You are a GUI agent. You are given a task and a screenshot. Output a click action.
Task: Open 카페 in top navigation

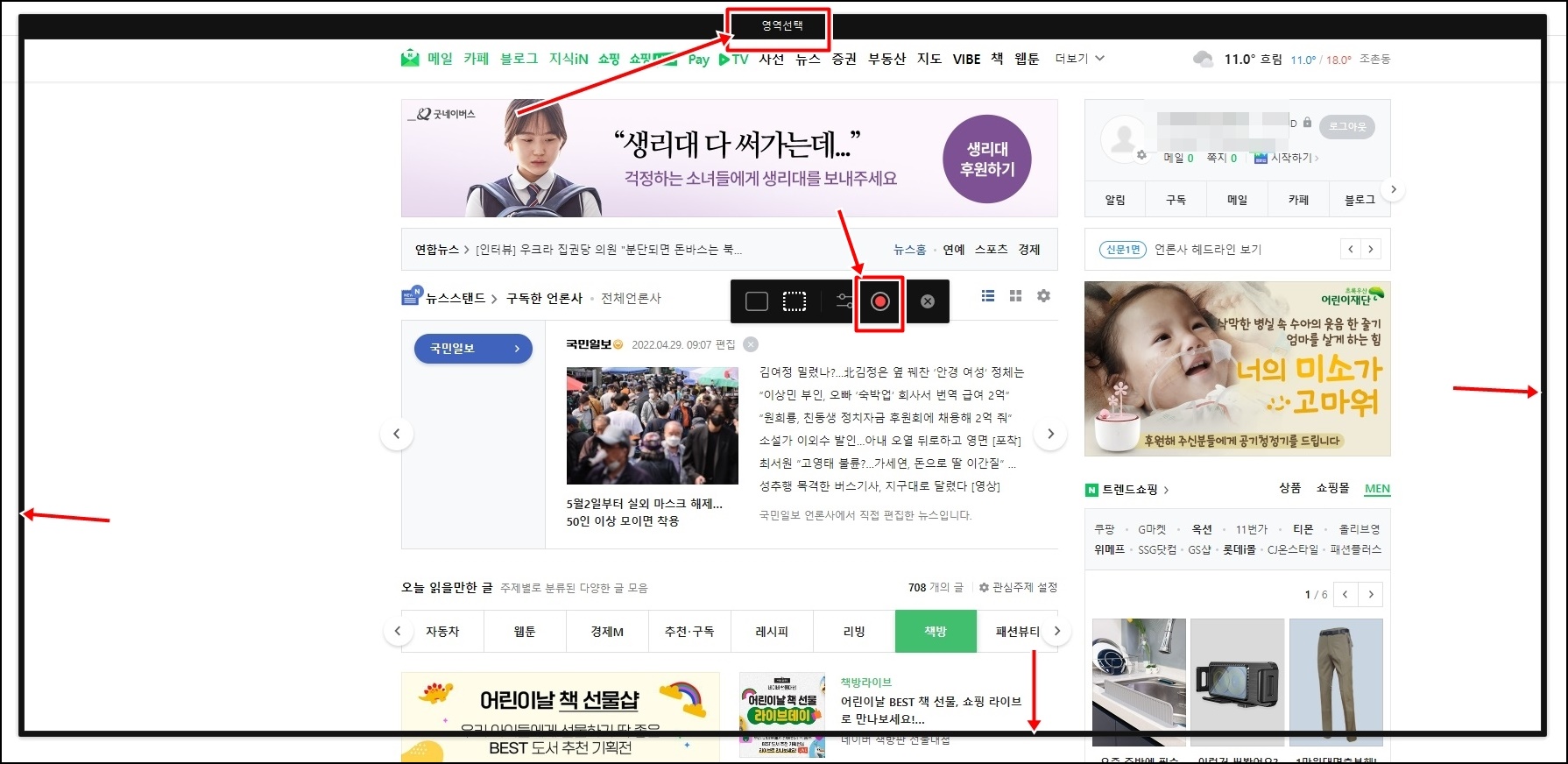(x=476, y=59)
